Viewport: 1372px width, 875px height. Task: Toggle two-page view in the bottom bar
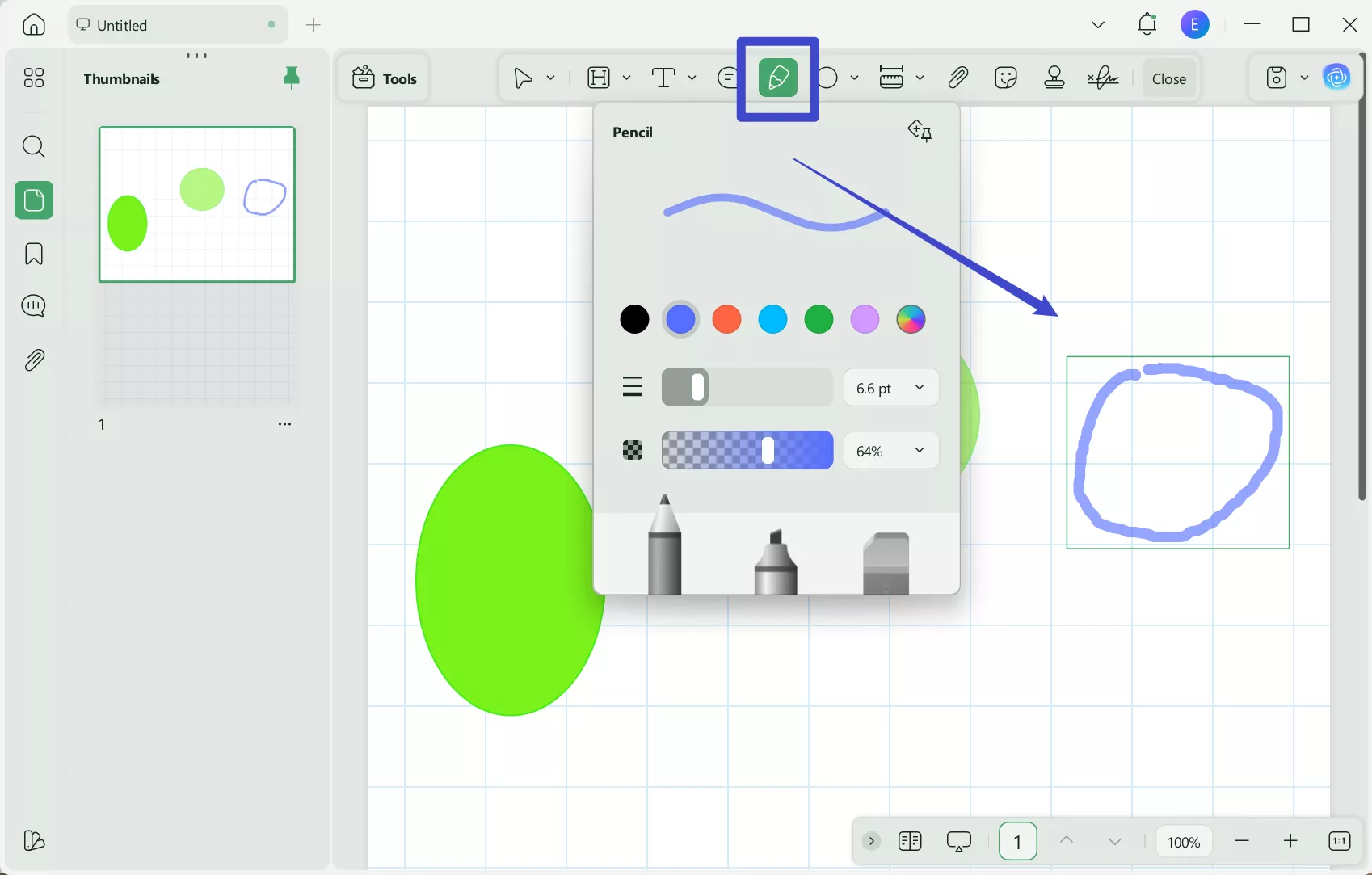point(909,841)
